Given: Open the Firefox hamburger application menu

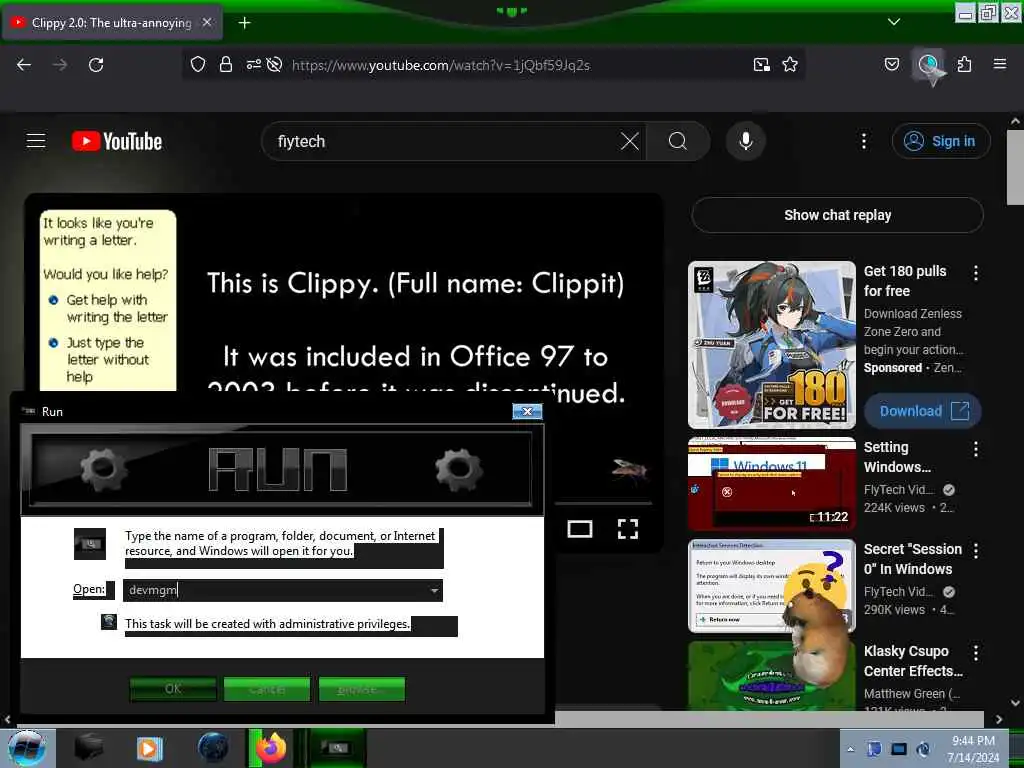Looking at the screenshot, I should click(1000, 64).
